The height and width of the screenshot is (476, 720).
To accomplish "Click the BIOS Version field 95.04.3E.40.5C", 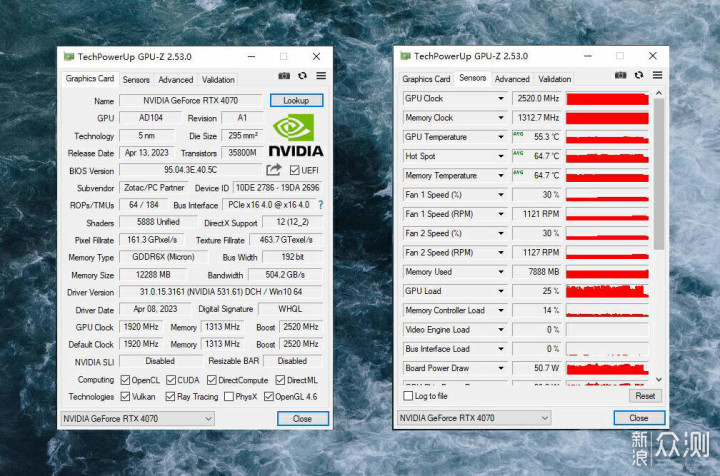I will coord(191,170).
